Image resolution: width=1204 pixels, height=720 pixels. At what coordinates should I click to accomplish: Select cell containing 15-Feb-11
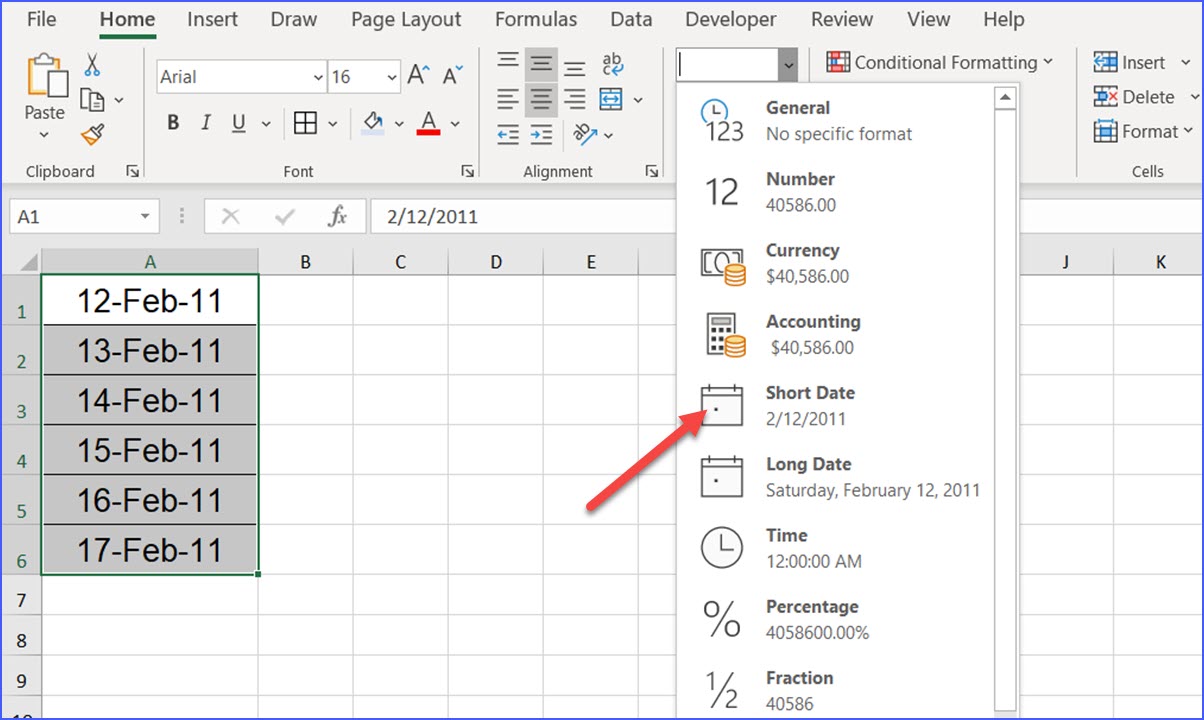click(150, 450)
